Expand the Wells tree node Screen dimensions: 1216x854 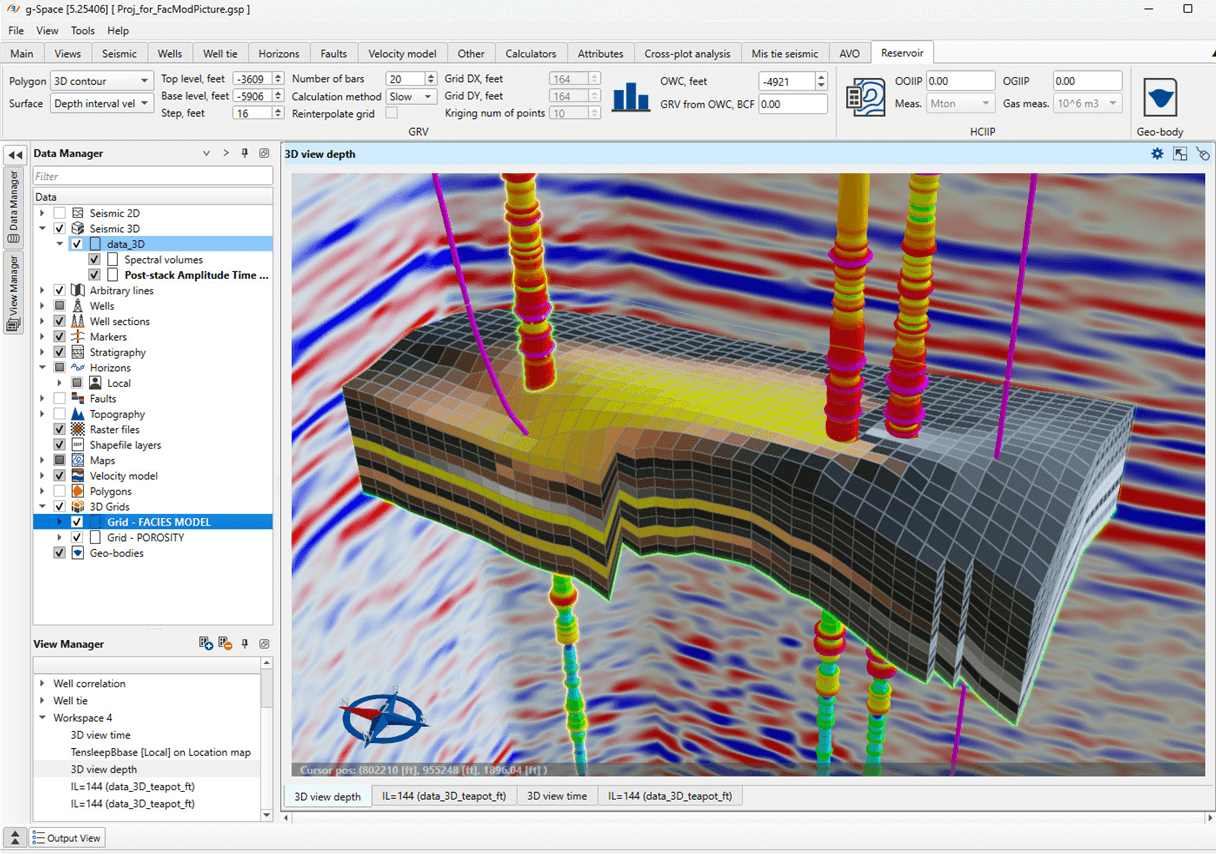[42, 306]
